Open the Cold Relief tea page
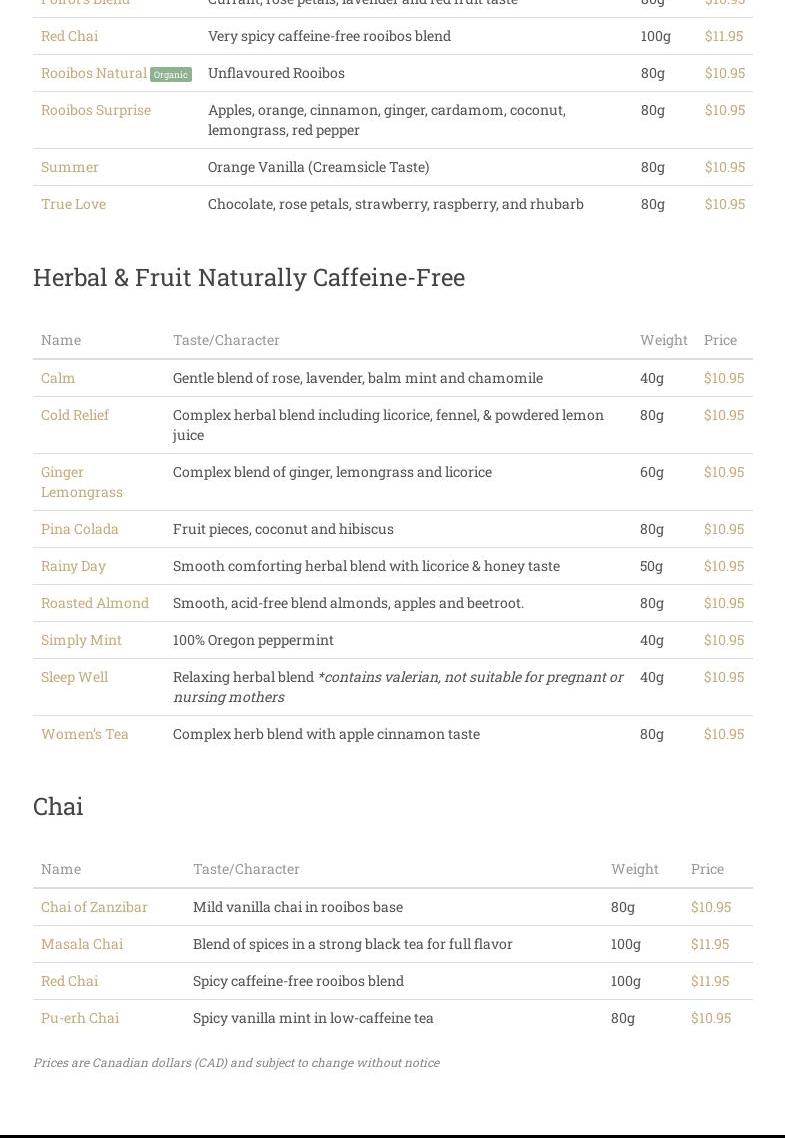Viewport: 785px width, 1138px height. [x=75, y=415]
